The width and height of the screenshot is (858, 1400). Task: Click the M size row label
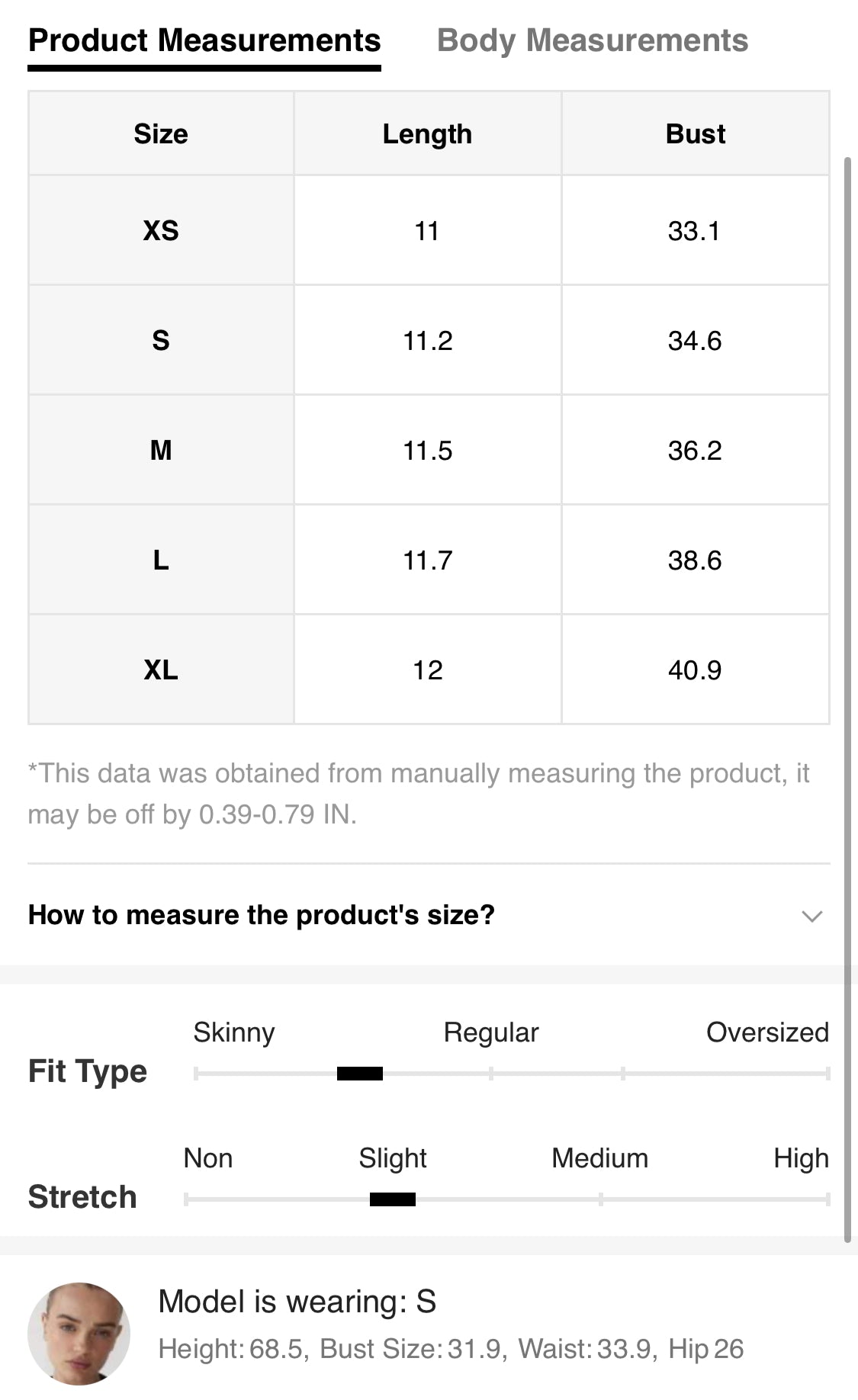(161, 450)
